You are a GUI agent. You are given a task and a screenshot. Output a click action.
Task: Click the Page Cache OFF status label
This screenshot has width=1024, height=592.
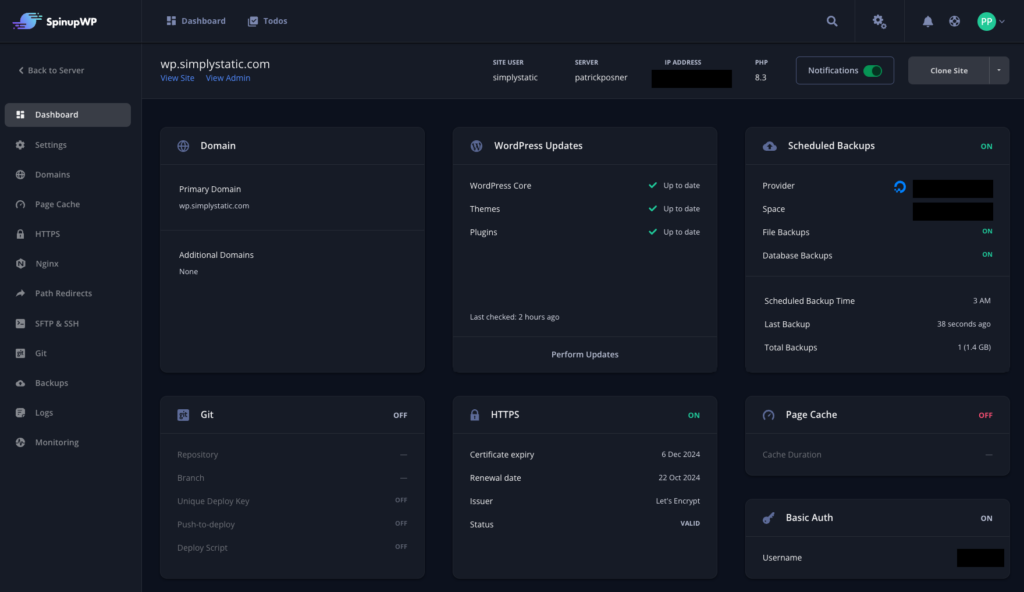coord(985,415)
